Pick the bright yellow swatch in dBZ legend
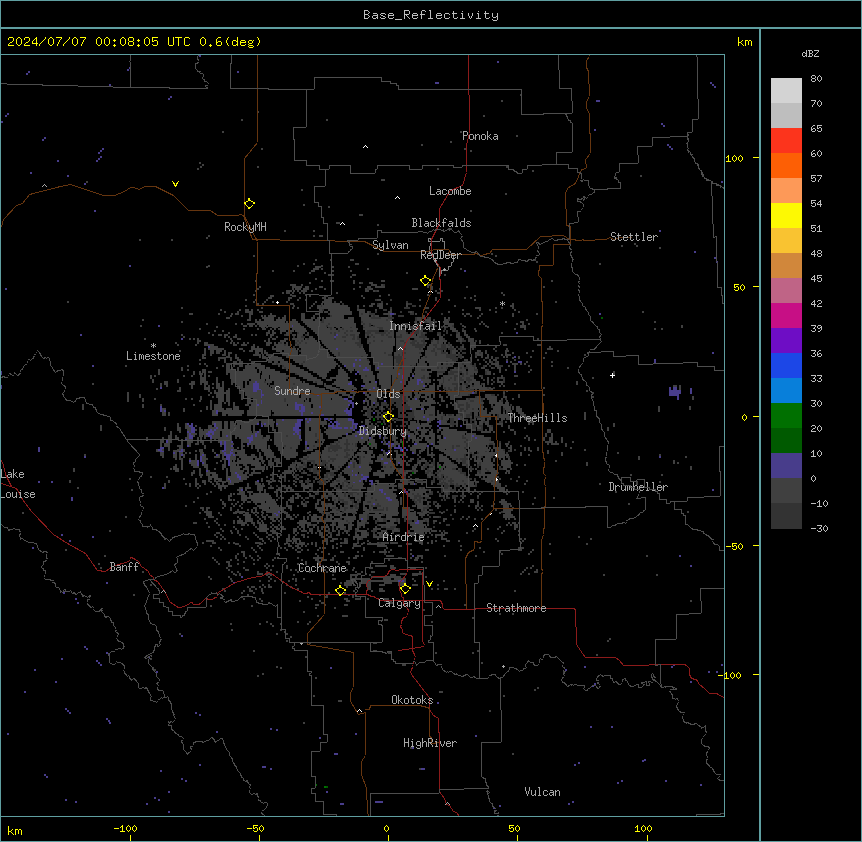Screen dimensions: 862x842 coord(786,215)
